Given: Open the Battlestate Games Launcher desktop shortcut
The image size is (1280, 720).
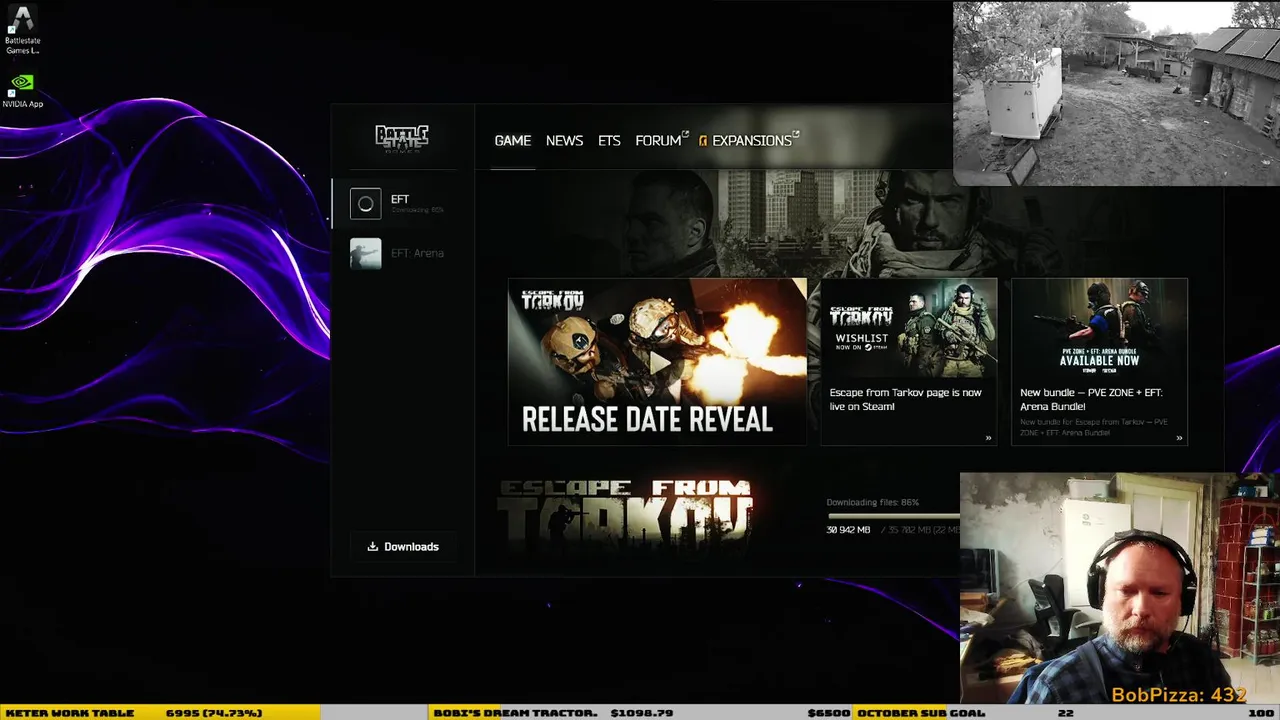Looking at the screenshot, I should point(22,31).
